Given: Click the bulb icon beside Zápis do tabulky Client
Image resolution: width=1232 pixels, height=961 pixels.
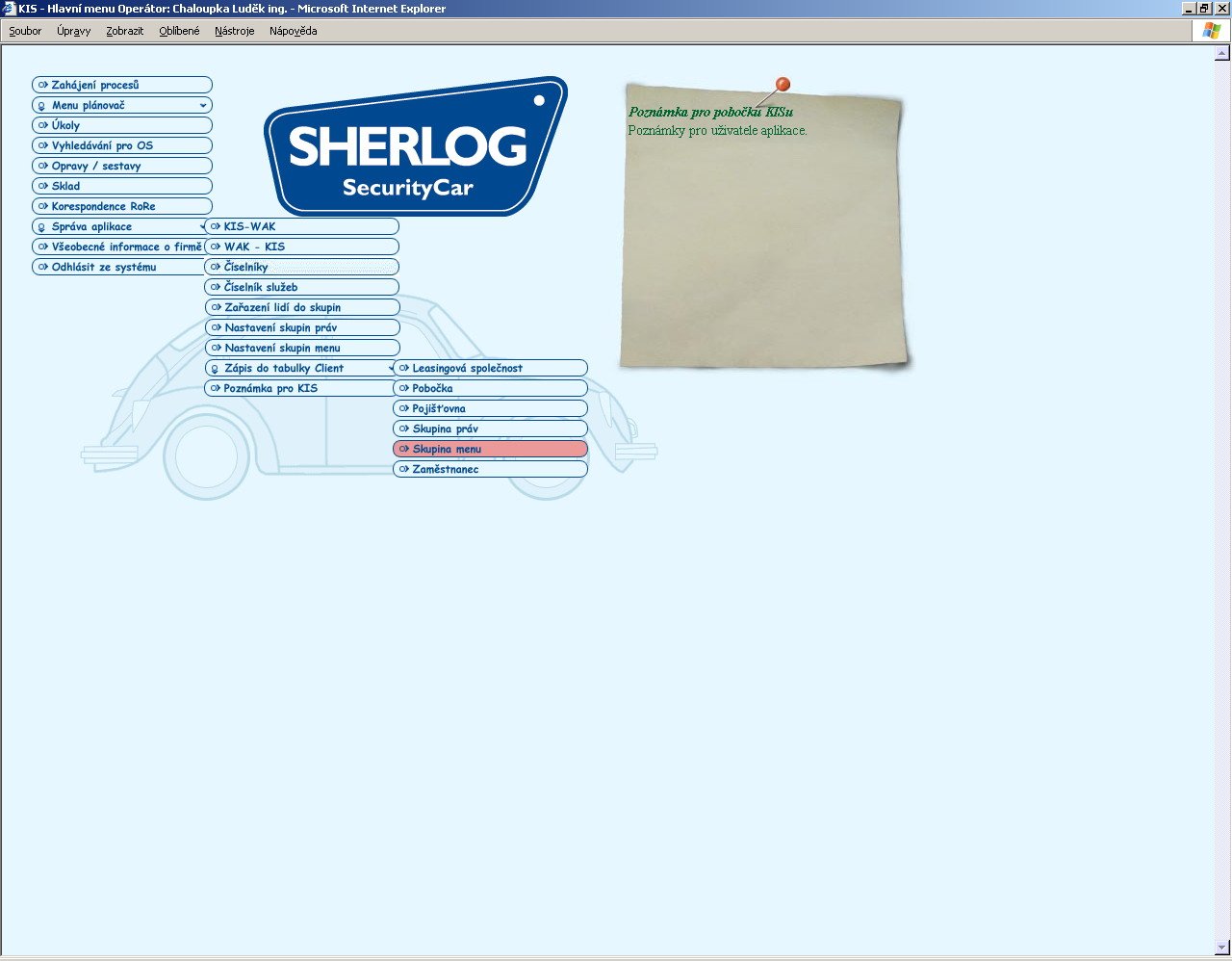Looking at the screenshot, I should (x=215, y=369).
